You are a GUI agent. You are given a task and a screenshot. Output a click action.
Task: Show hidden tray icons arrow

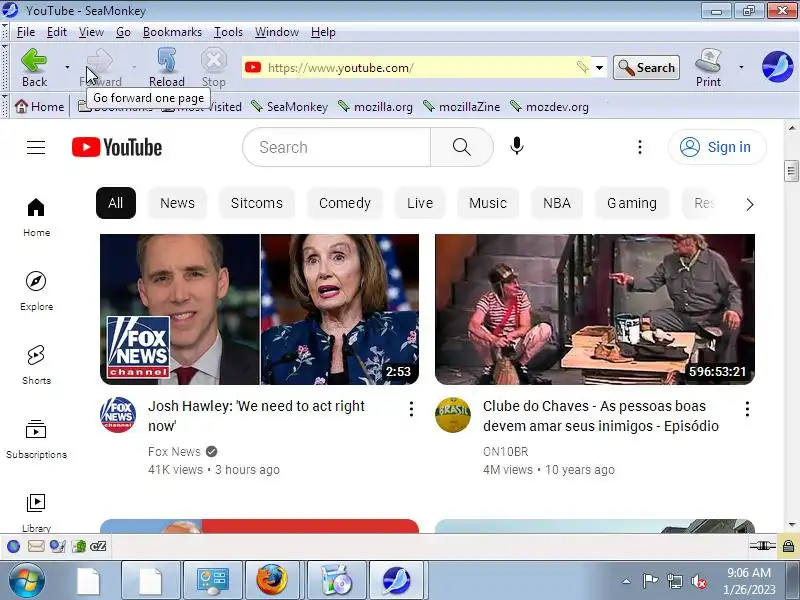(x=627, y=581)
